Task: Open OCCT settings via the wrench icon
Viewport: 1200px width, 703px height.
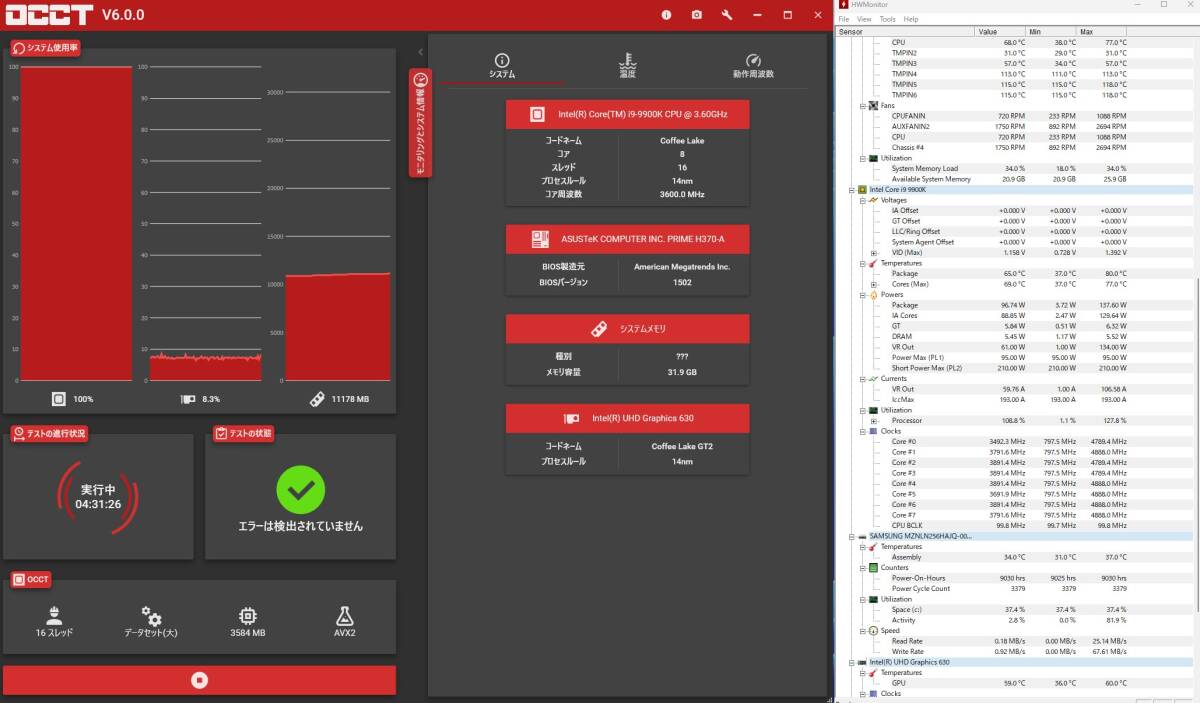Action: coord(727,15)
